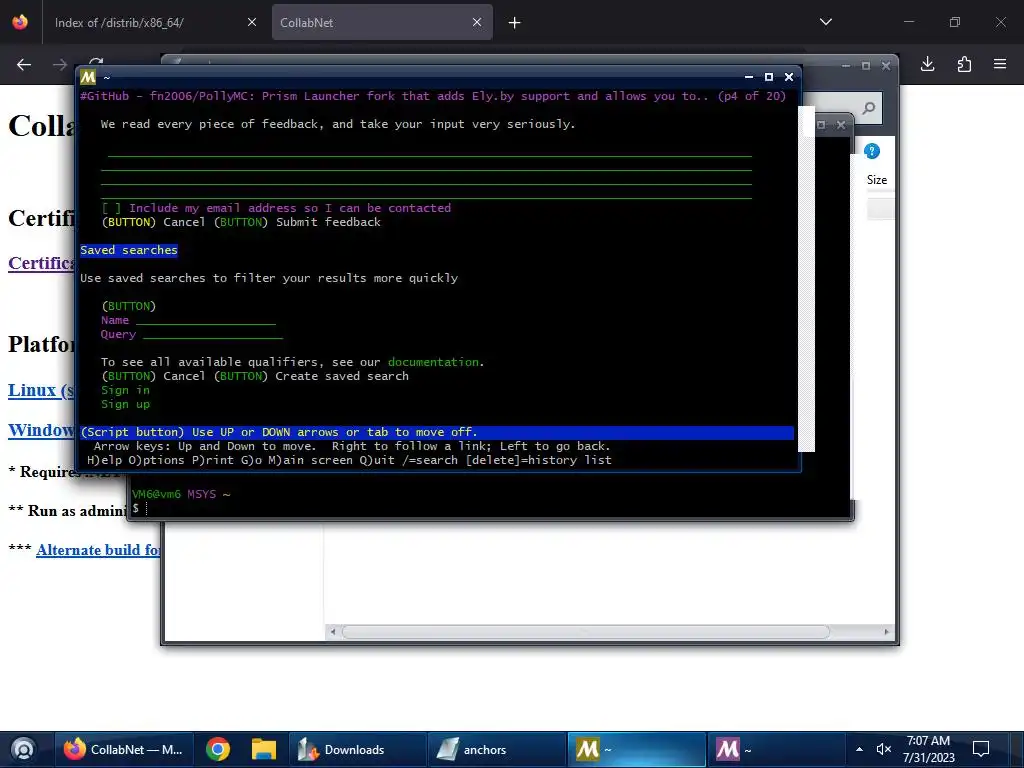
Task: Switch to purple MSYS taskbar item
Action: click(x=776, y=749)
